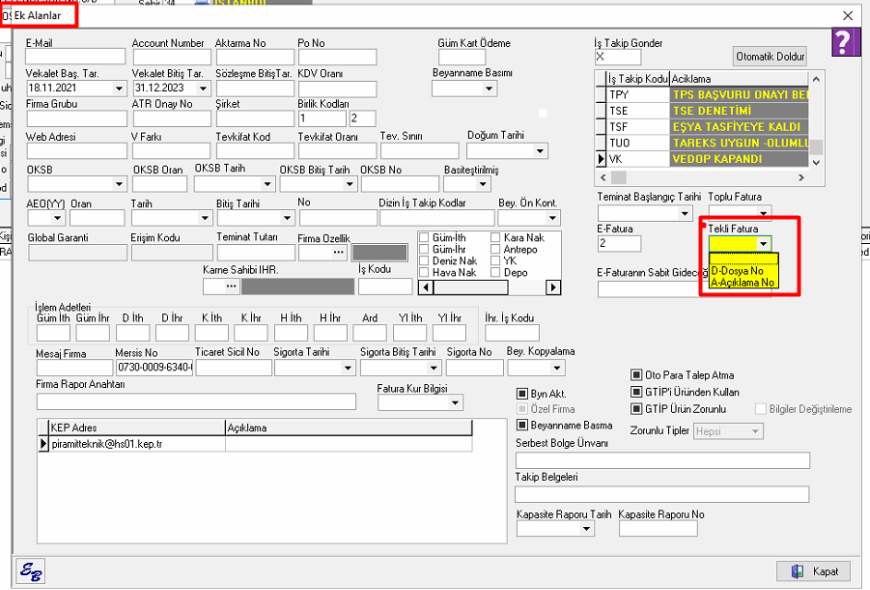870x590 pixels.
Task: Focus the Account Number field
Action: (172, 57)
